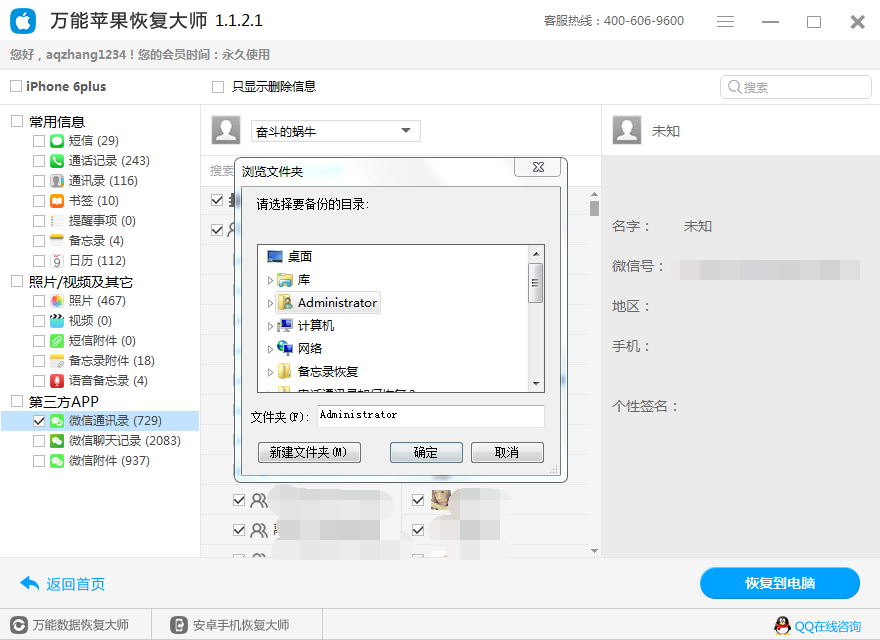Expand the 备忘录恢复 node in folder tree

(270, 372)
